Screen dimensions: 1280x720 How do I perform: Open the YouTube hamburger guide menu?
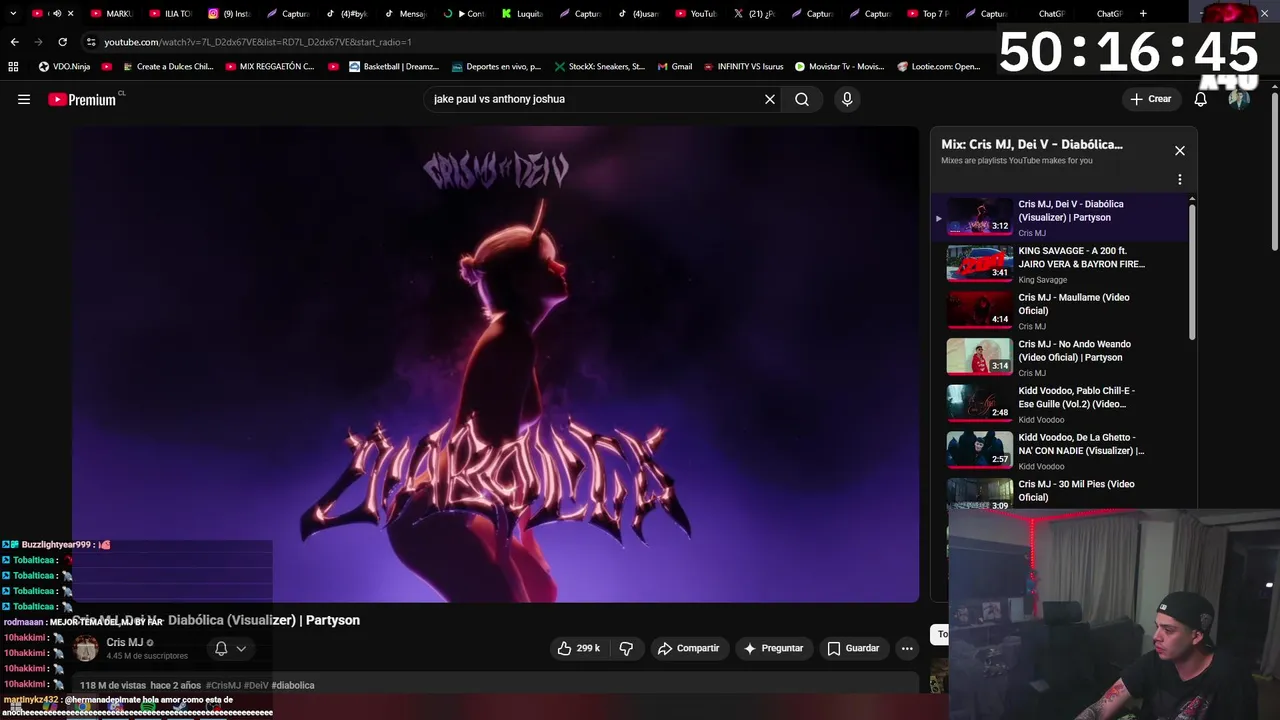tap(24, 99)
